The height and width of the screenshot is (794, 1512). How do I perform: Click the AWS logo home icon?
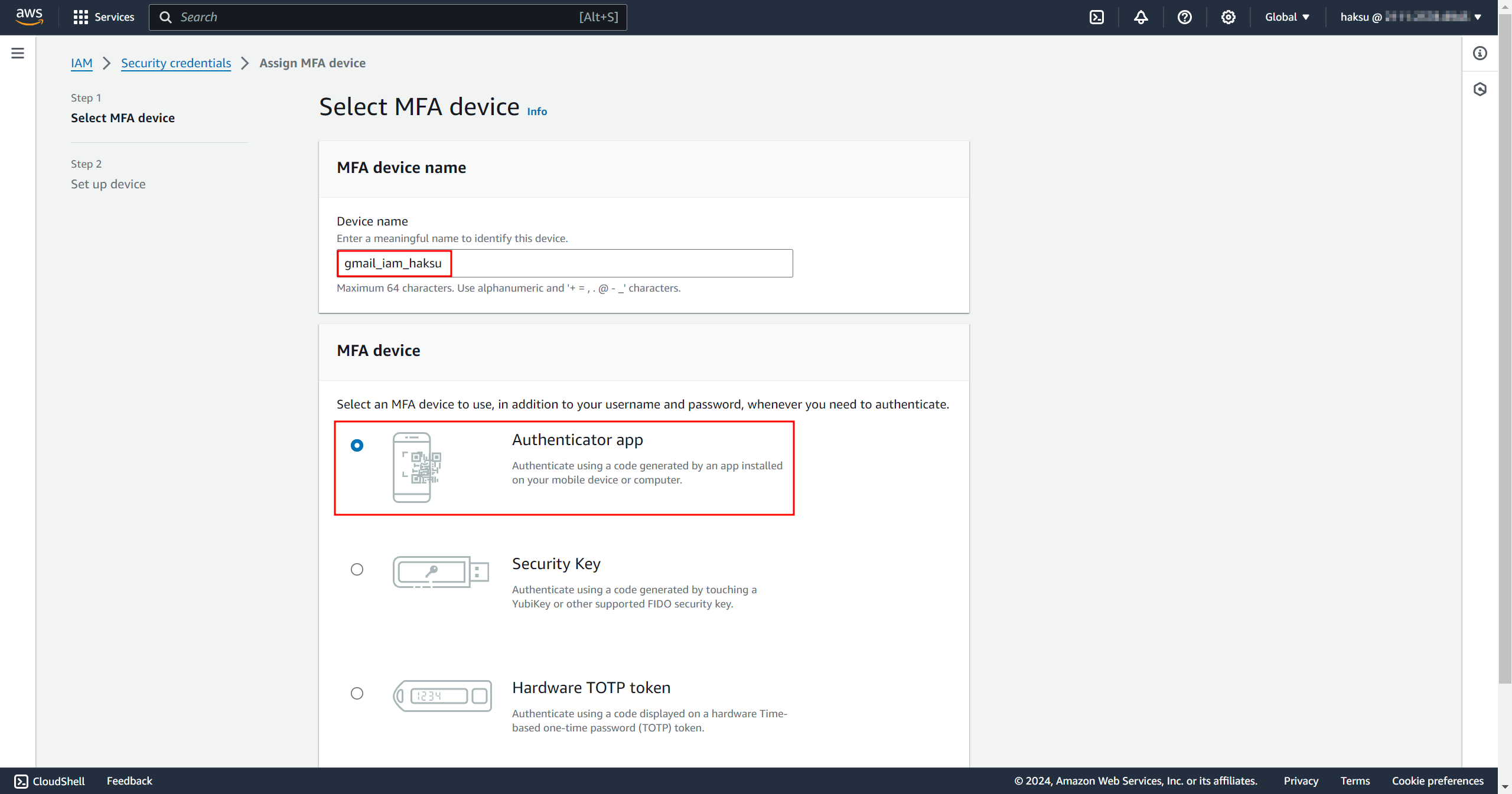(29, 17)
